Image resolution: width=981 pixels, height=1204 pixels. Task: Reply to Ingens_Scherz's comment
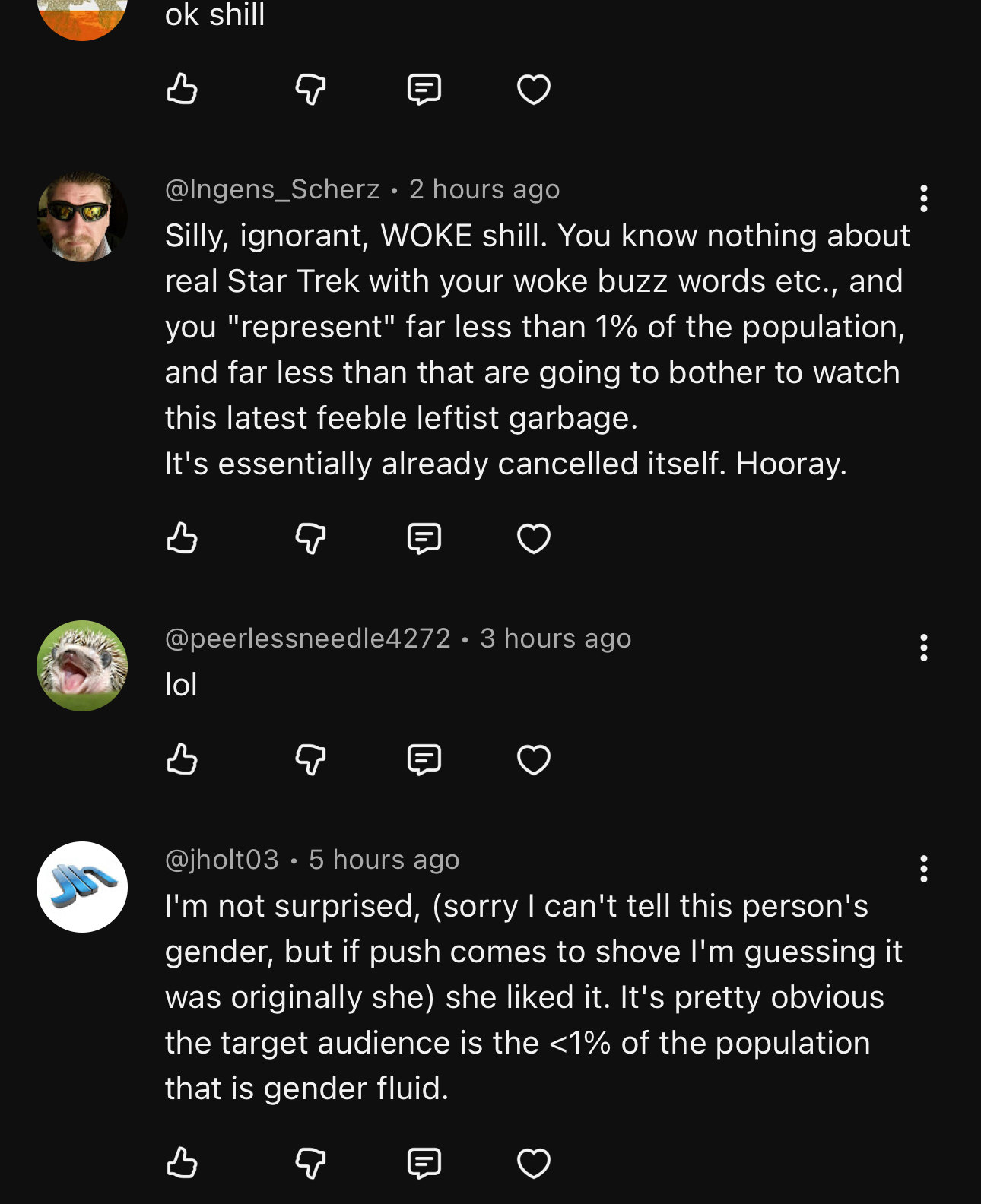(x=424, y=538)
